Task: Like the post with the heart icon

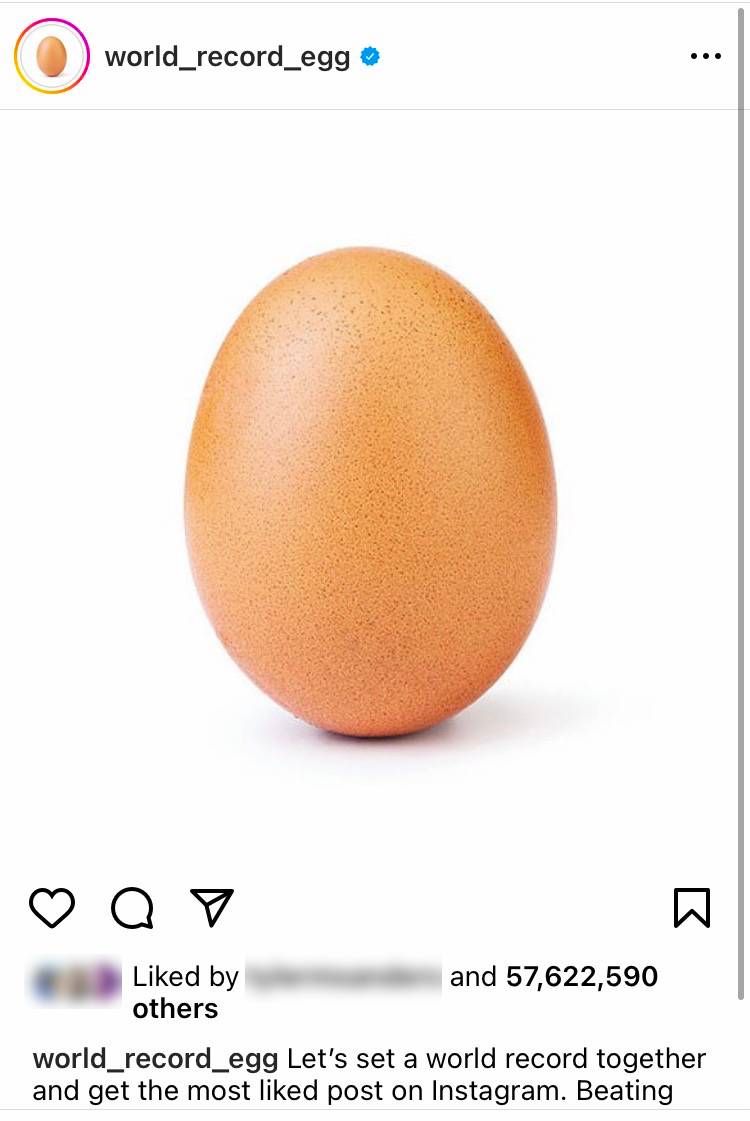Action: (x=51, y=908)
